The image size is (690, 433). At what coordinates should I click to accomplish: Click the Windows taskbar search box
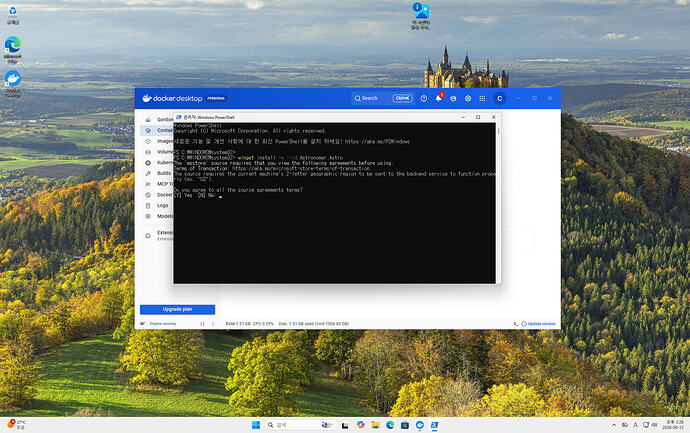pyautogui.click(x=299, y=425)
